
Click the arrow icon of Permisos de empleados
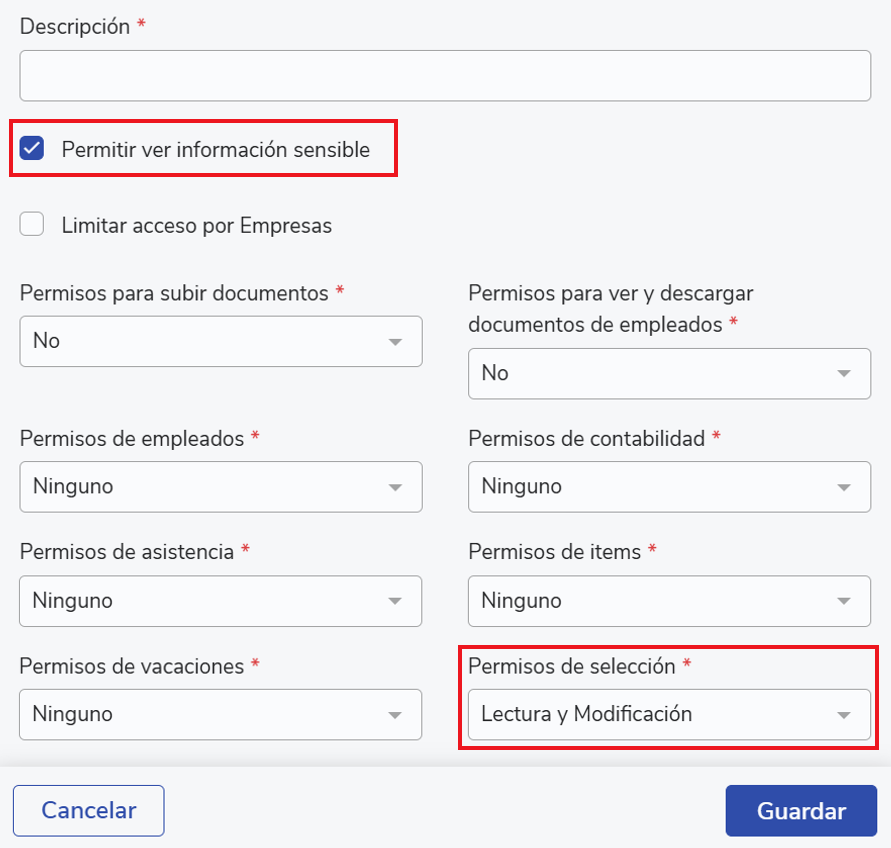coord(395,488)
